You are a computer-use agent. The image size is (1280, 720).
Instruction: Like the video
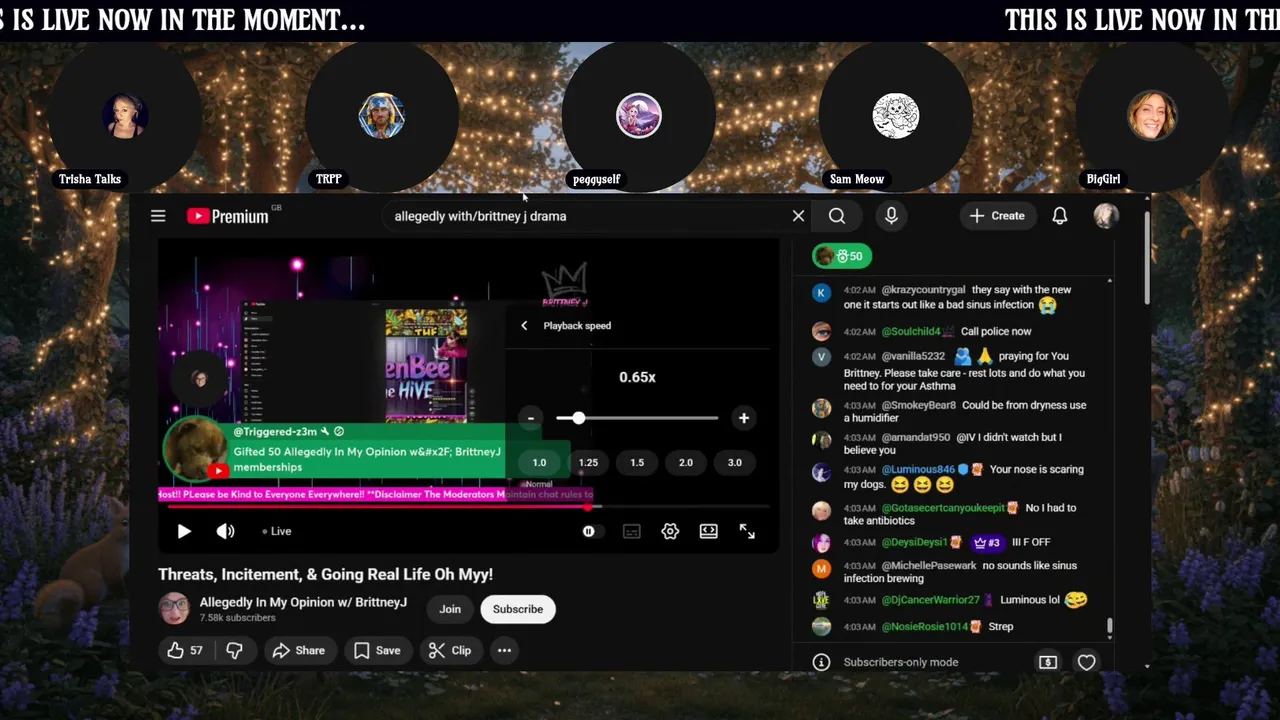point(185,650)
